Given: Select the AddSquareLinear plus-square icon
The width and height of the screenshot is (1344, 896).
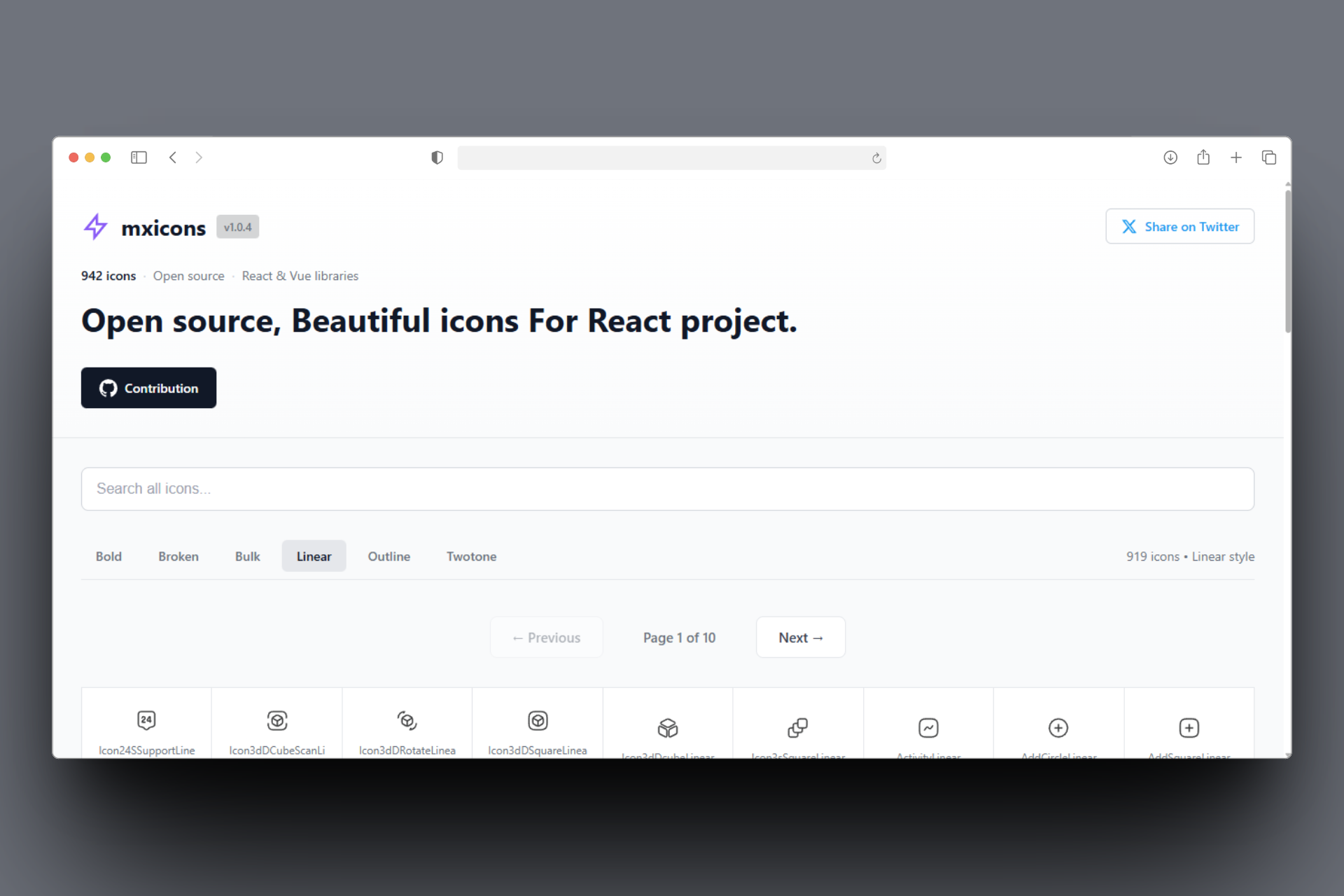Looking at the screenshot, I should pyautogui.click(x=1189, y=728).
